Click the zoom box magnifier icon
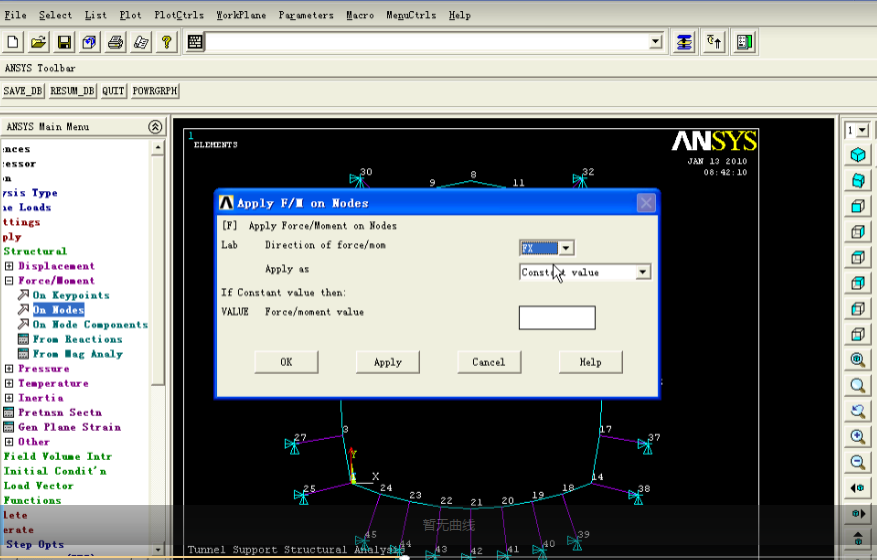 pyautogui.click(x=857, y=385)
